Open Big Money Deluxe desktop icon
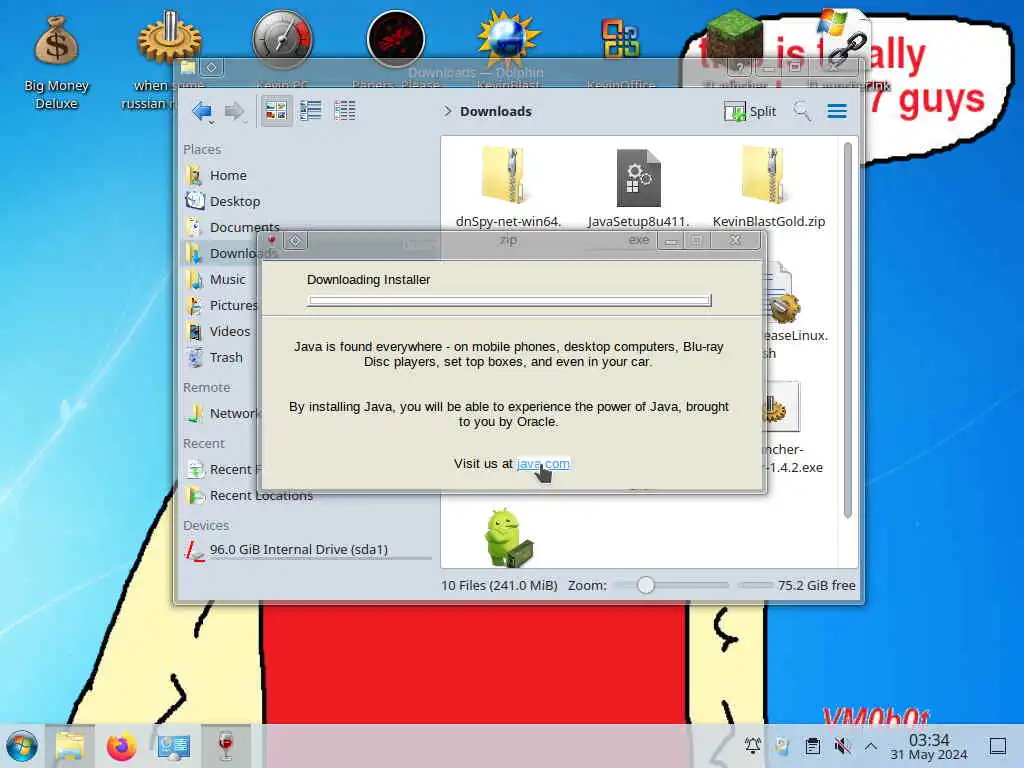Image resolution: width=1024 pixels, height=768 pixels. click(57, 60)
